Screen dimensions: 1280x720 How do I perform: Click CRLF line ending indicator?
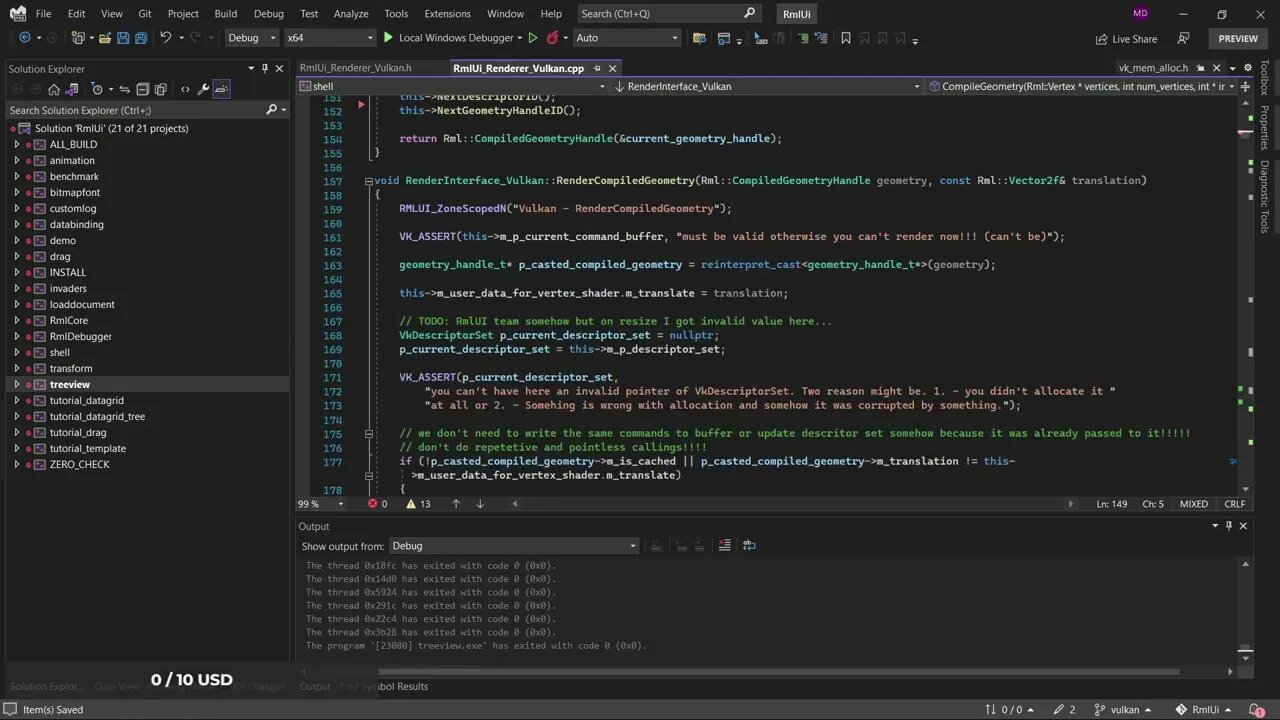(1235, 504)
